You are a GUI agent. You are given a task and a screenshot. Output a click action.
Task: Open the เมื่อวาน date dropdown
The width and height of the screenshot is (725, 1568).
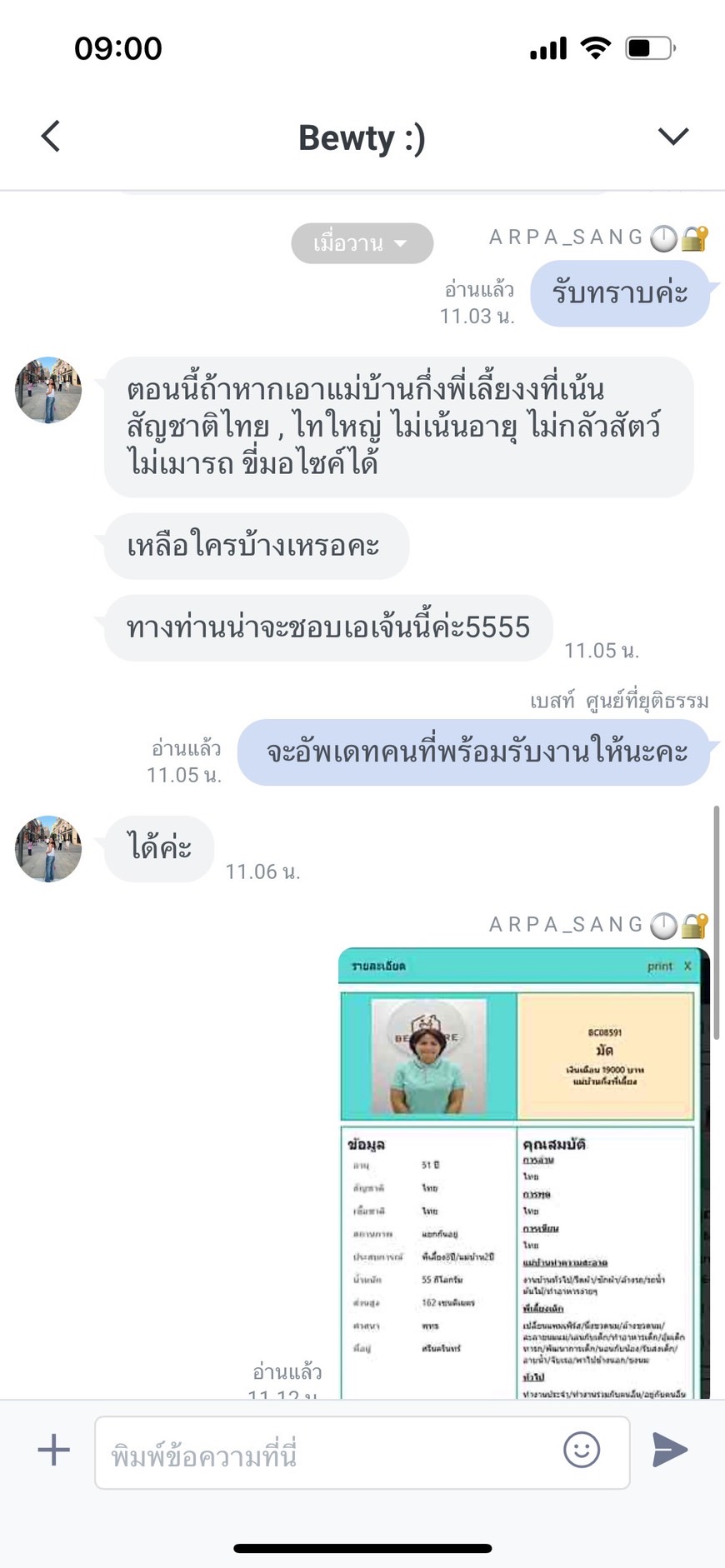(362, 243)
